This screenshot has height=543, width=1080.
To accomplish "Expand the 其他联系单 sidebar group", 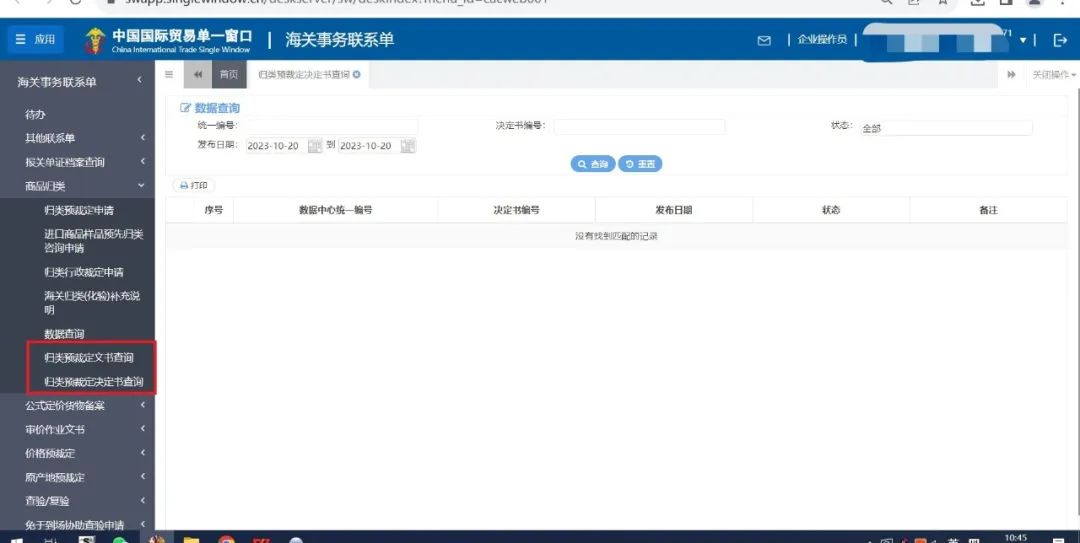I will pyautogui.click(x=77, y=138).
